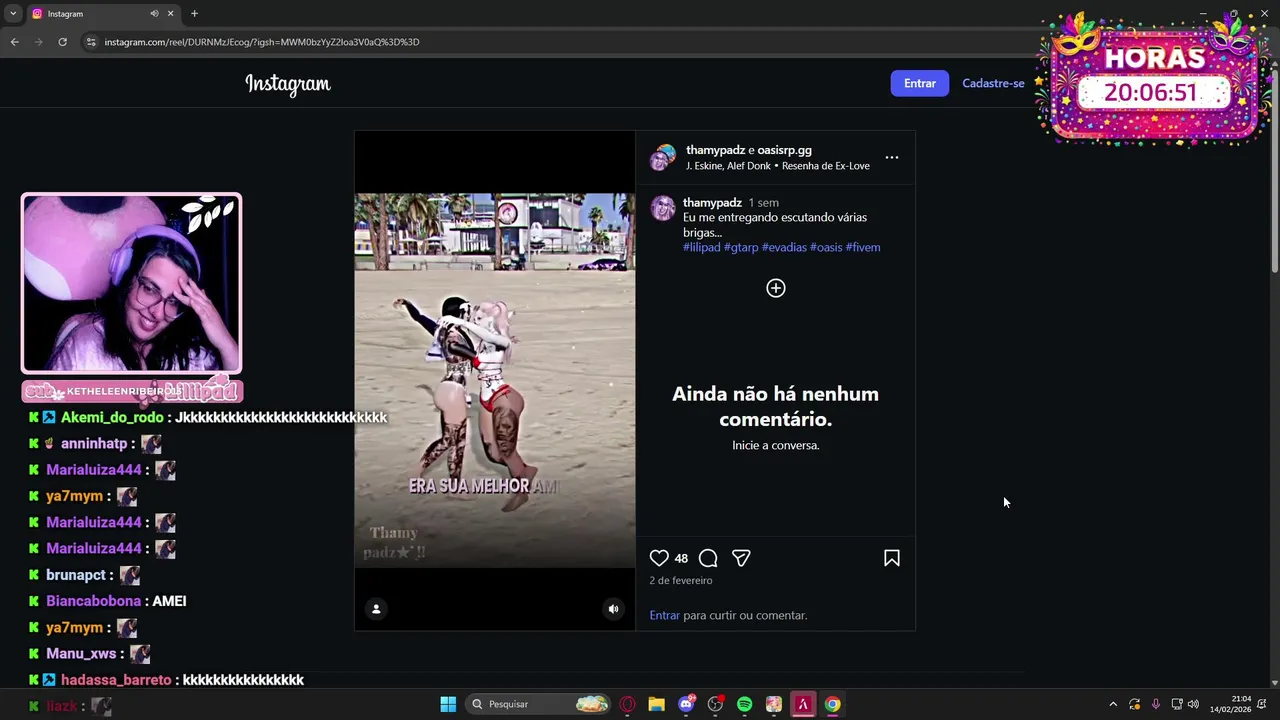1280x720 pixels.
Task: Click the post date 2 de fevereiro
Action: point(681,580)
